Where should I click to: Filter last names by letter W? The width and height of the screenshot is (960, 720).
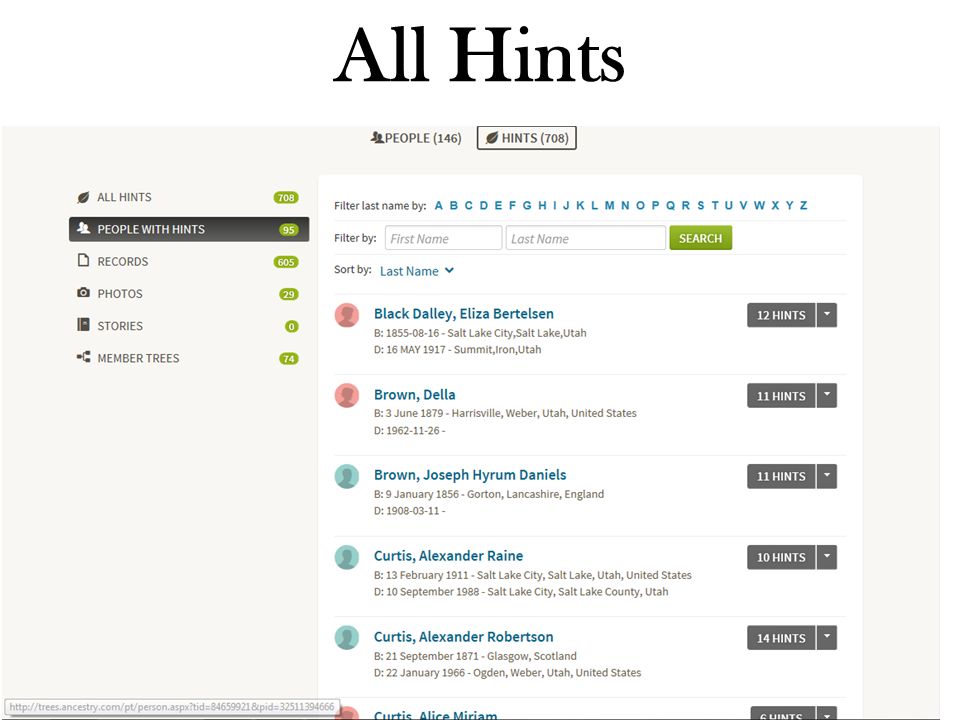point(759,205)
